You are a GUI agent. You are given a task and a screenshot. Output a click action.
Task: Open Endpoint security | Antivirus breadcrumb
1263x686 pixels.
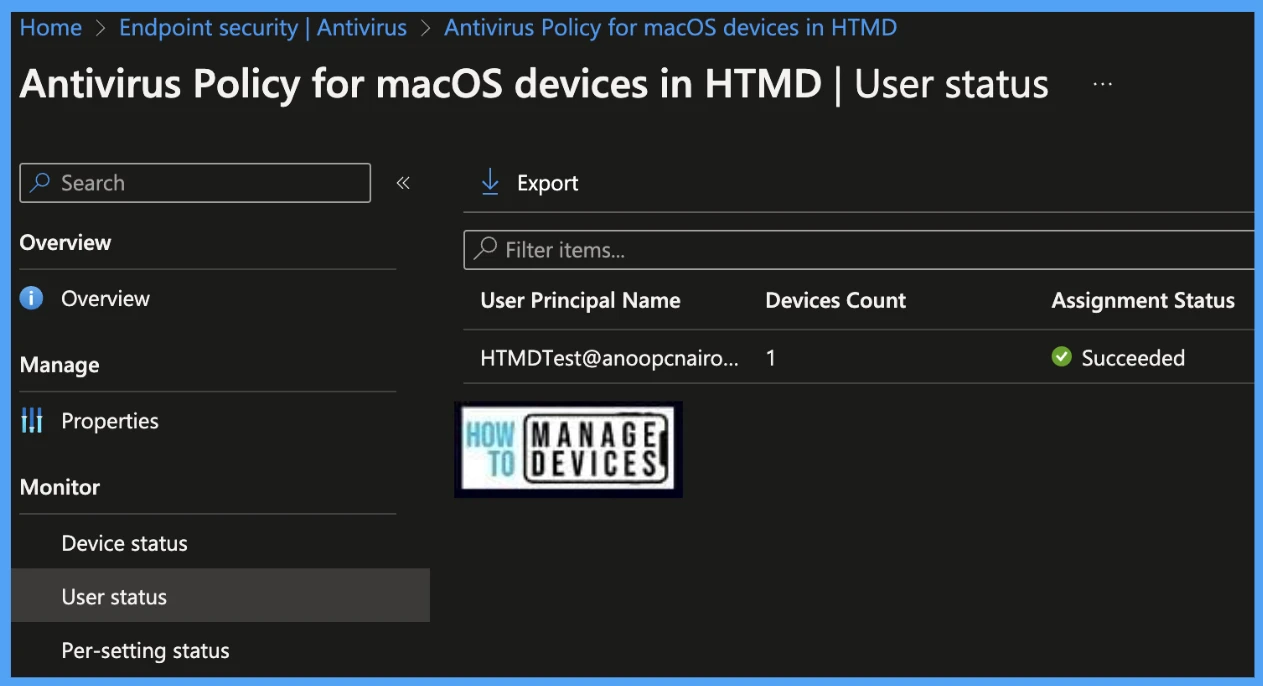[263, 28]
